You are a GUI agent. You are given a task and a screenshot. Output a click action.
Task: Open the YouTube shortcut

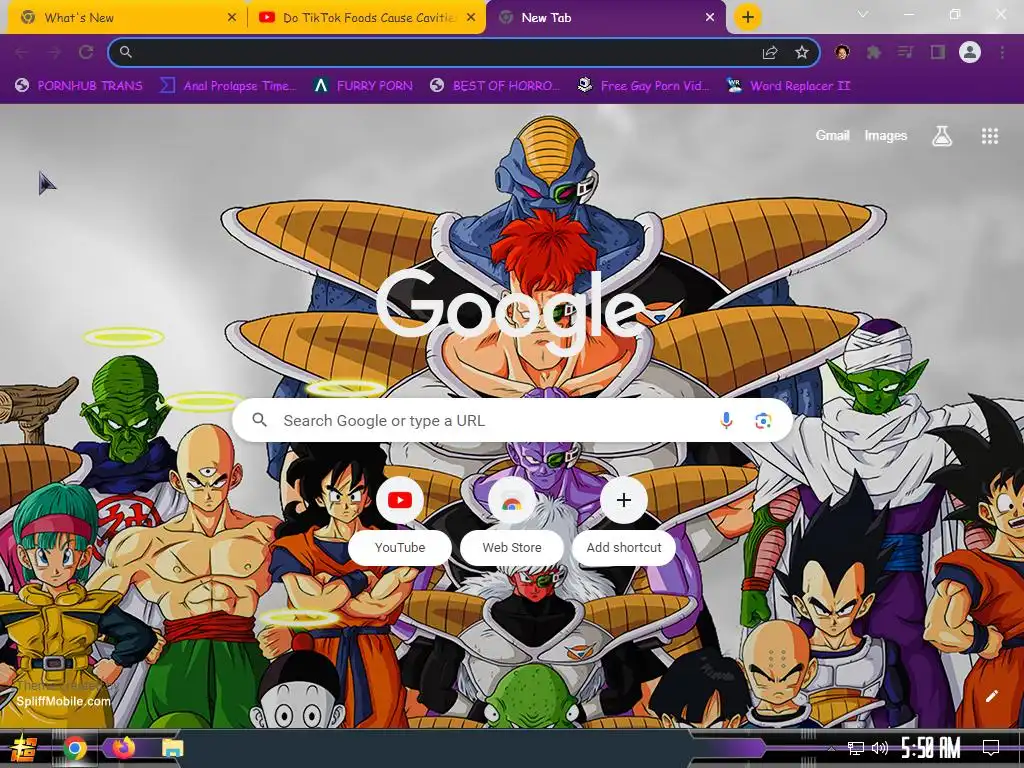pyautogui.click(x=400, y=520)
